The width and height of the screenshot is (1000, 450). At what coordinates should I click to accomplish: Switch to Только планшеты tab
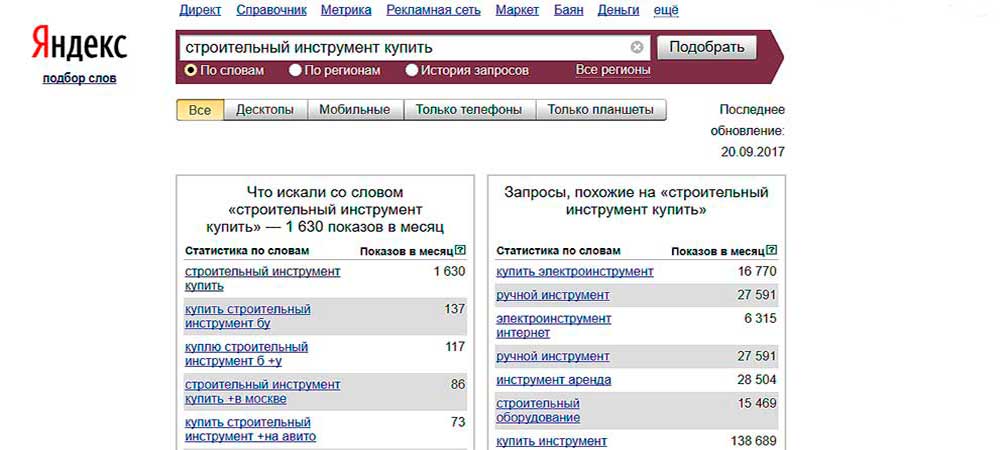(x=600, y=110)
